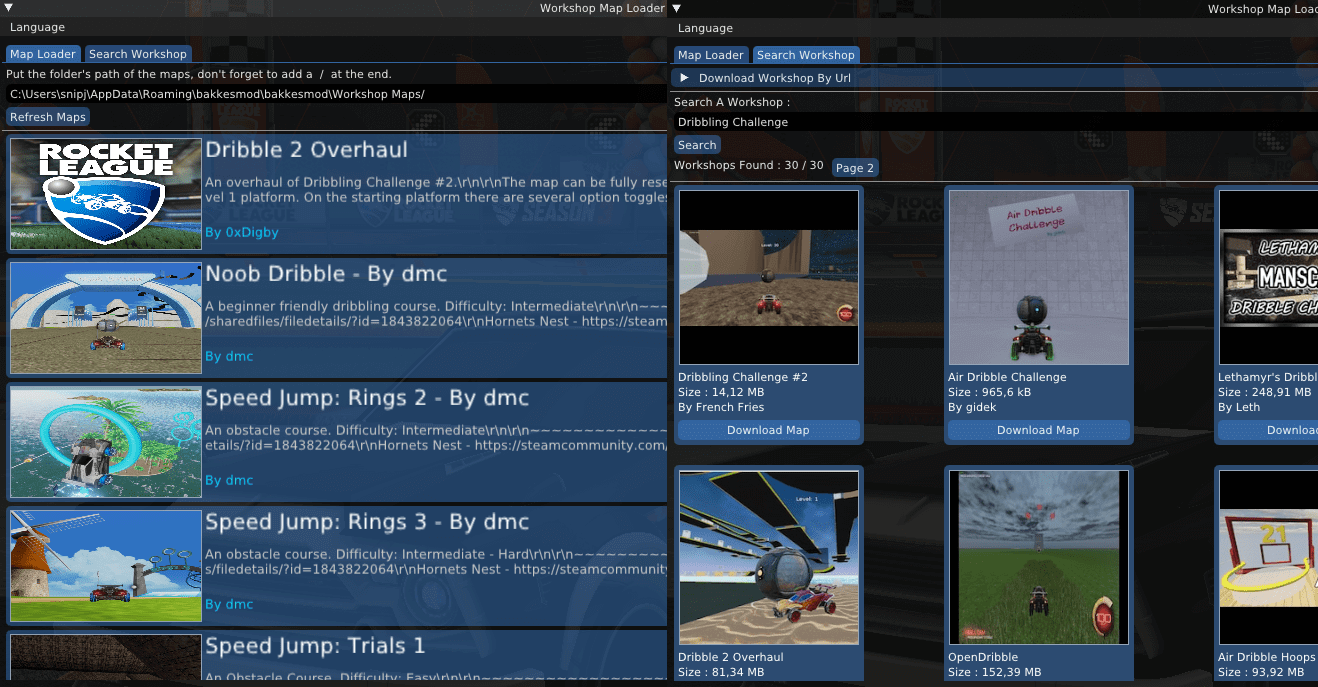Click the Search button under the workshop query

[x=697, y=145]
